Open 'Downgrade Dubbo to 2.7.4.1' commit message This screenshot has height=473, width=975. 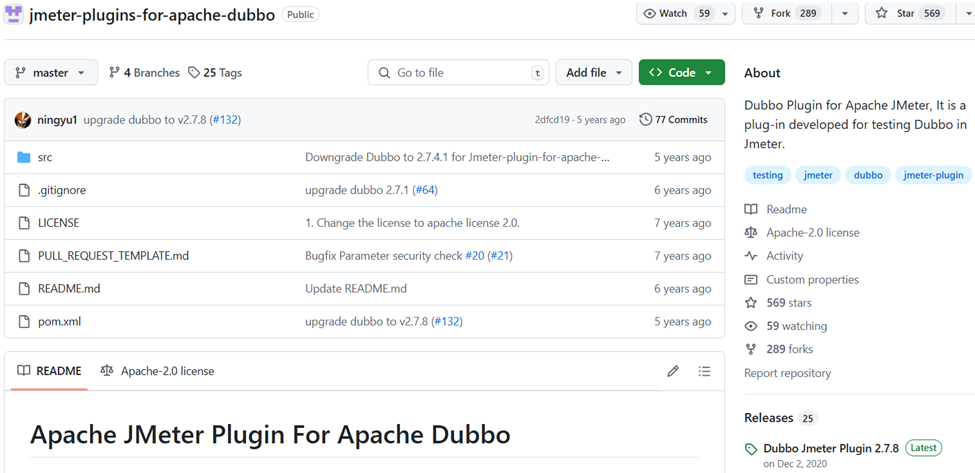tap(457, 157)
